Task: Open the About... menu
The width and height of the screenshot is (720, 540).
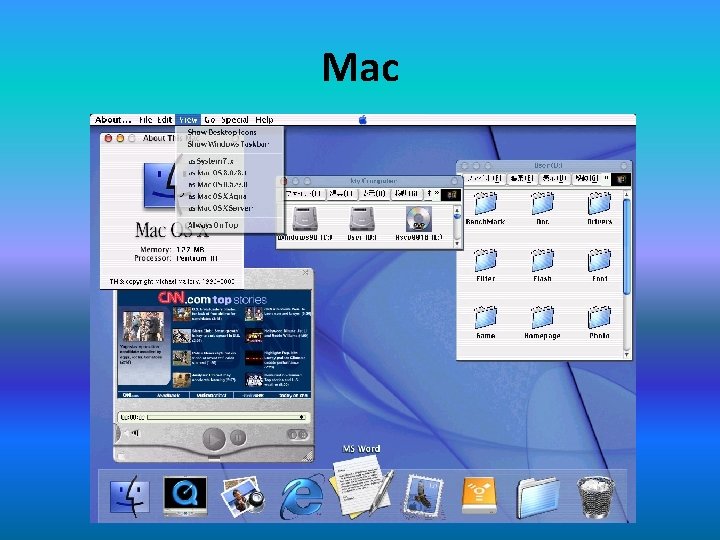Action: [x=113, y=120]
